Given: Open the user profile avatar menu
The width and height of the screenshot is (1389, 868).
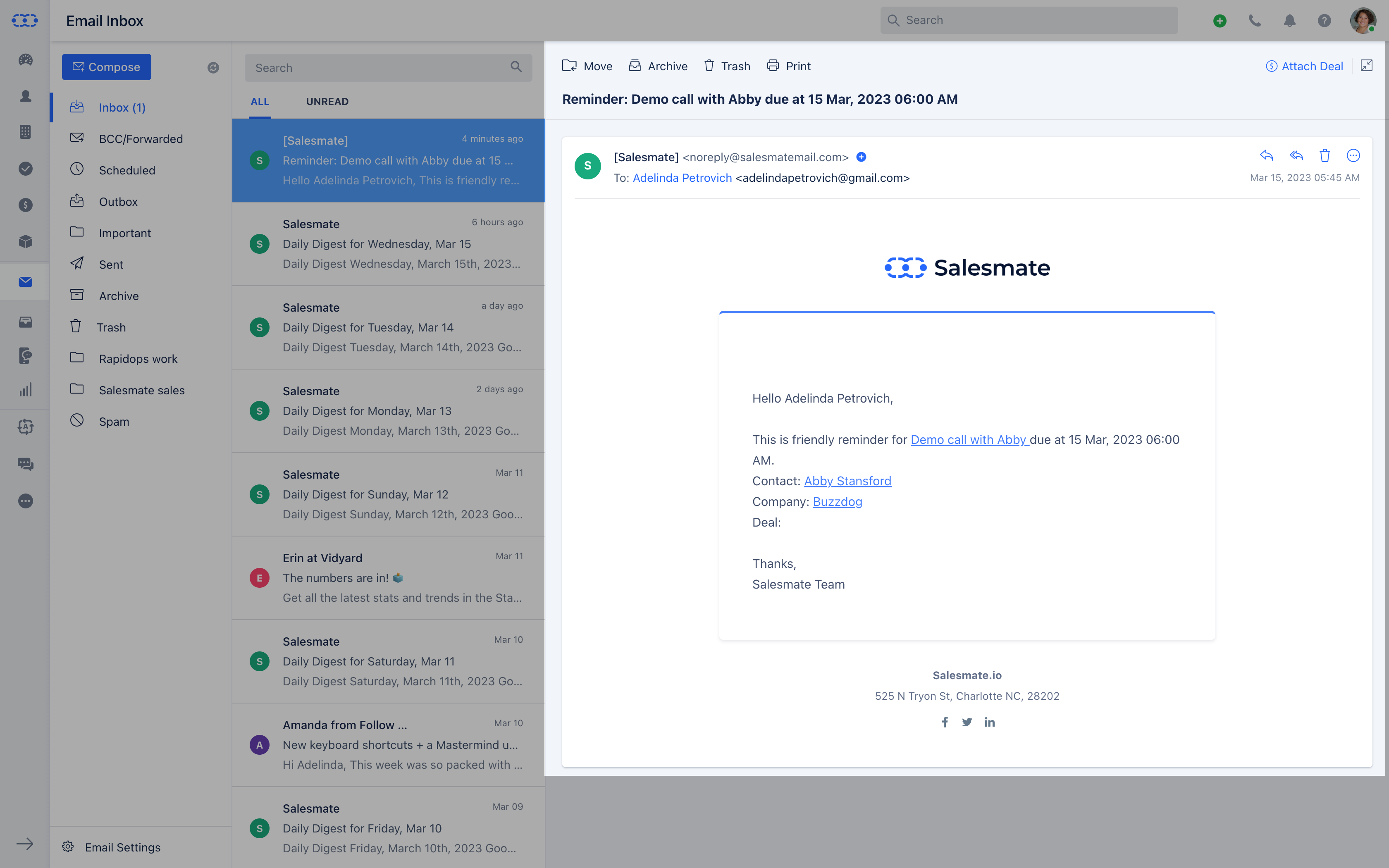Looking at the screenshot, I should 1363,21.
